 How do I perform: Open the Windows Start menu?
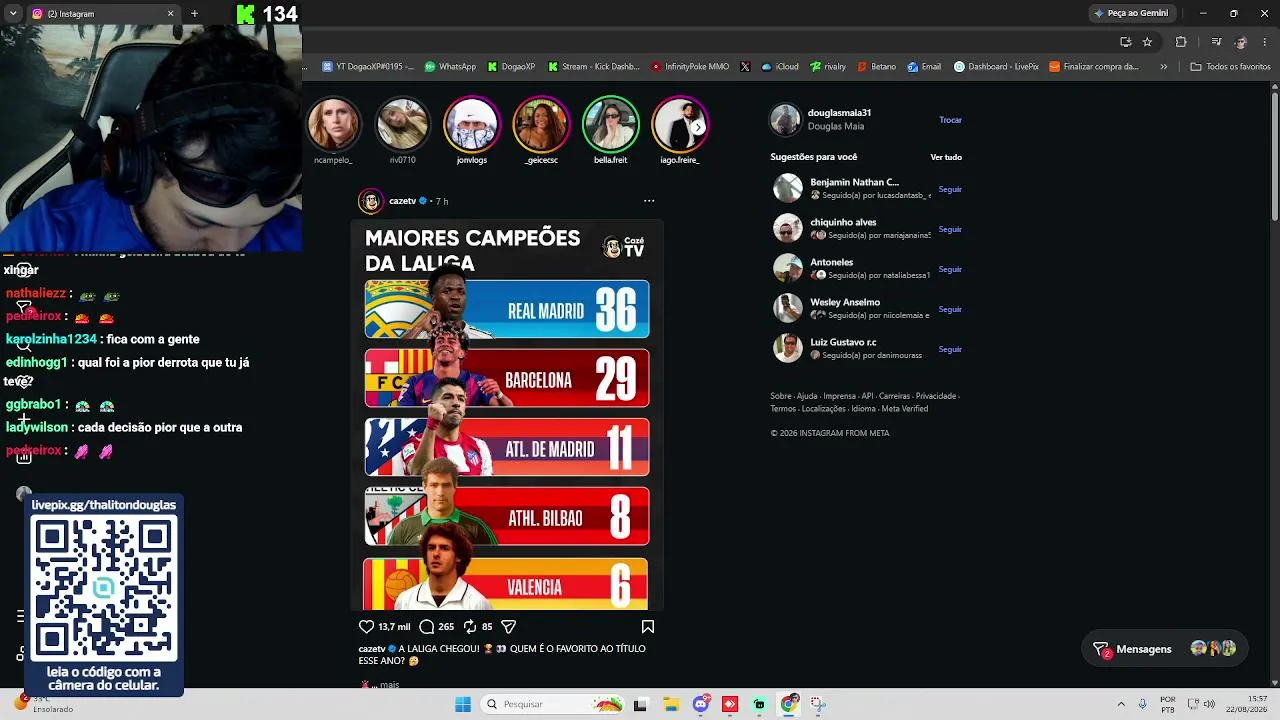point(463,704)
